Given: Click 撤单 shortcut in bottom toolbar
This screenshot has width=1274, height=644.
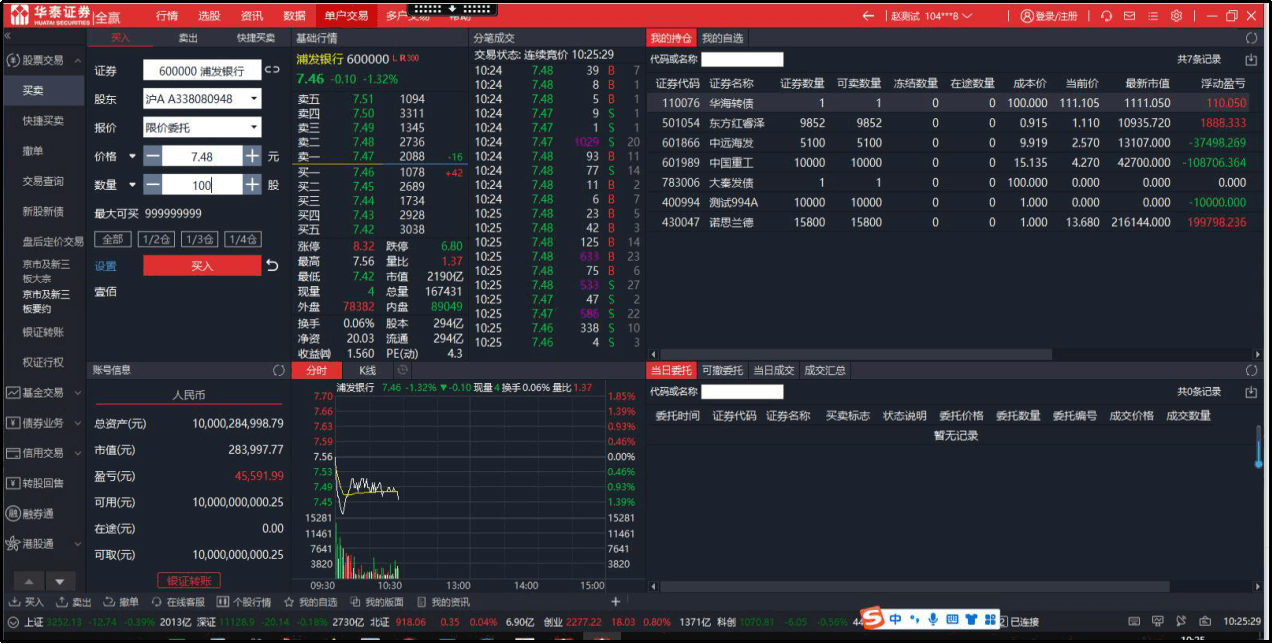Looking at the screenshot, I should tap(121, 602).
